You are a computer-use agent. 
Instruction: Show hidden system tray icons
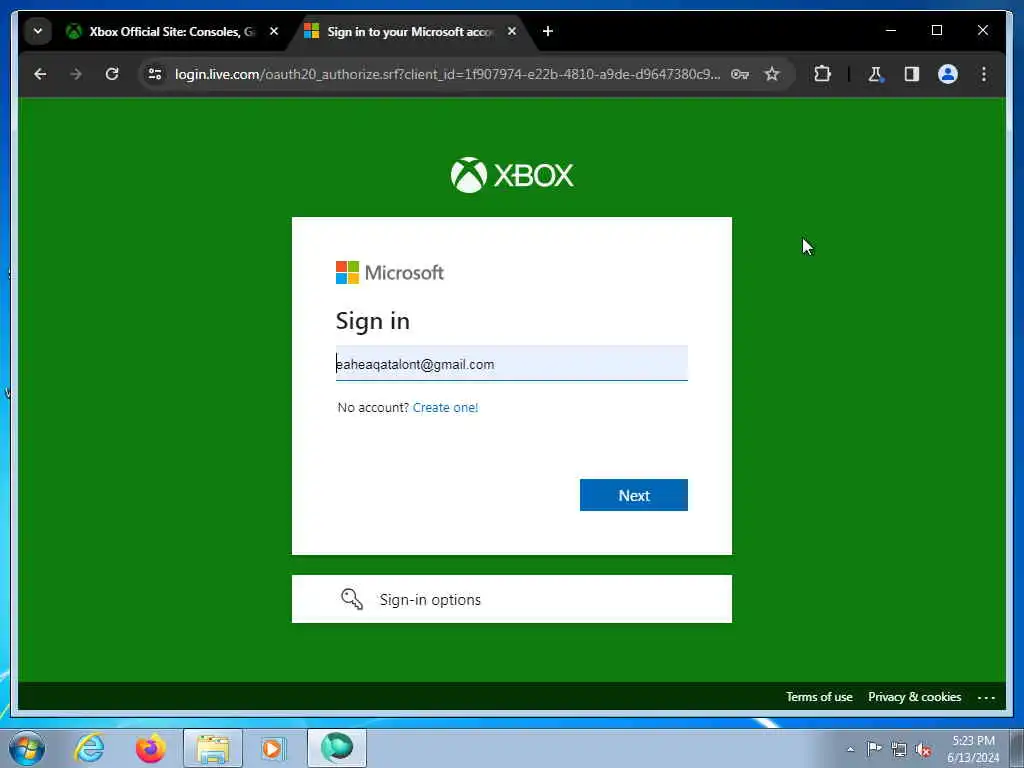click(x=850, y=749)
